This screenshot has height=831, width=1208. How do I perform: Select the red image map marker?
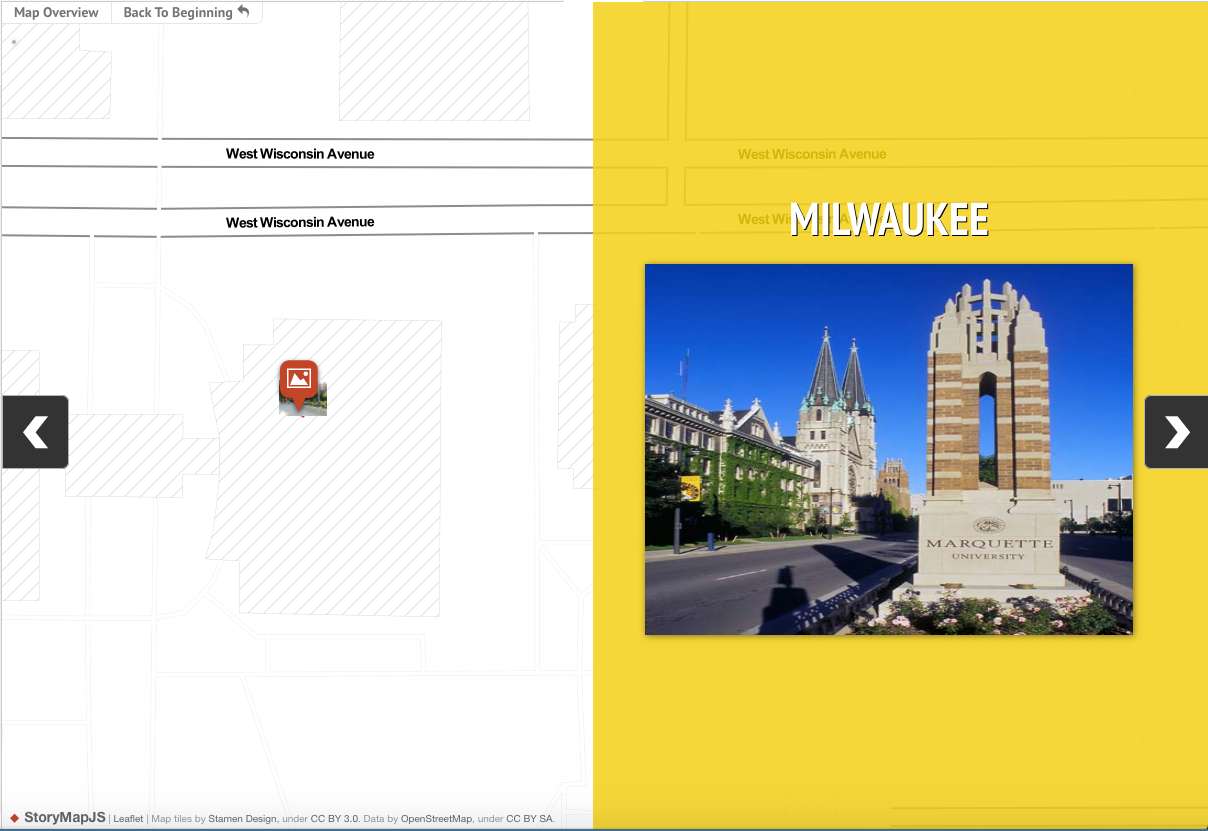pos(298,384)
